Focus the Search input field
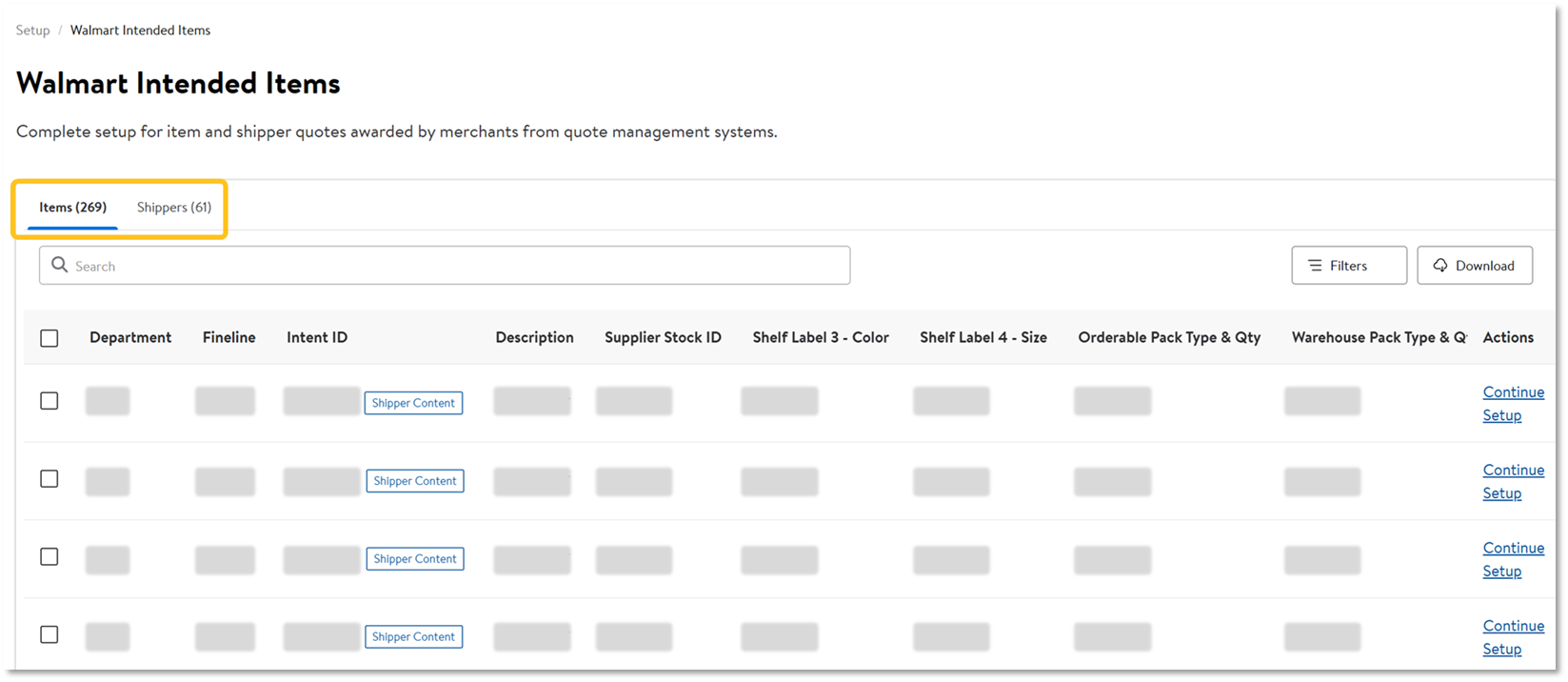1568x682 pixels. pyautogui.click(x=457, y=266)
